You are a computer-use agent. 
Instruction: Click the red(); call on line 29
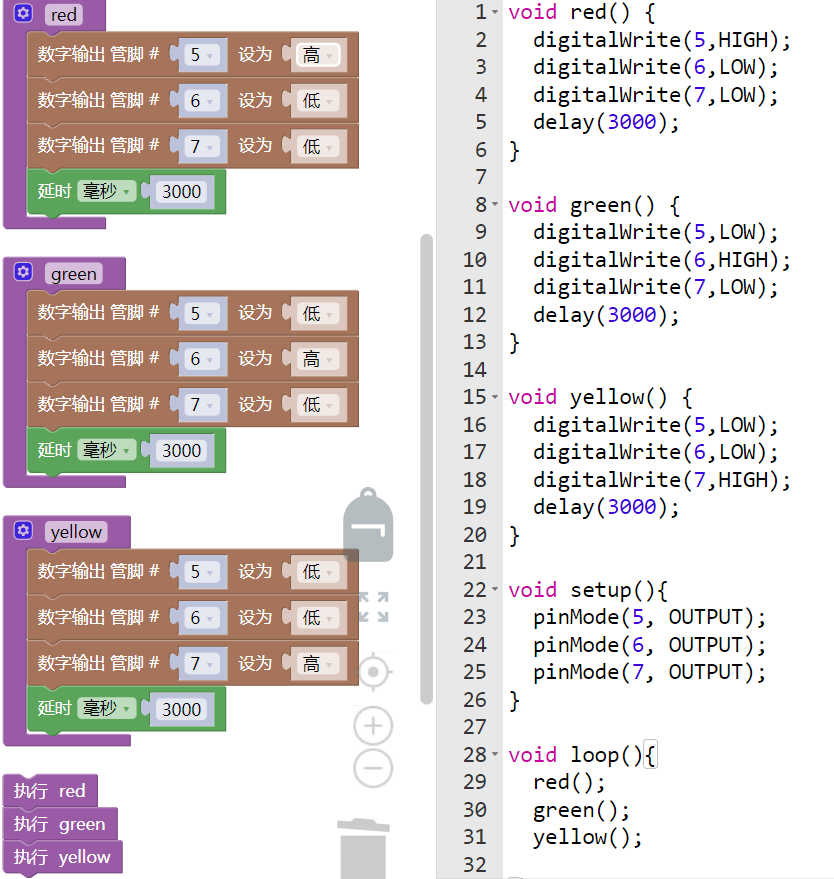pos(569,781)
